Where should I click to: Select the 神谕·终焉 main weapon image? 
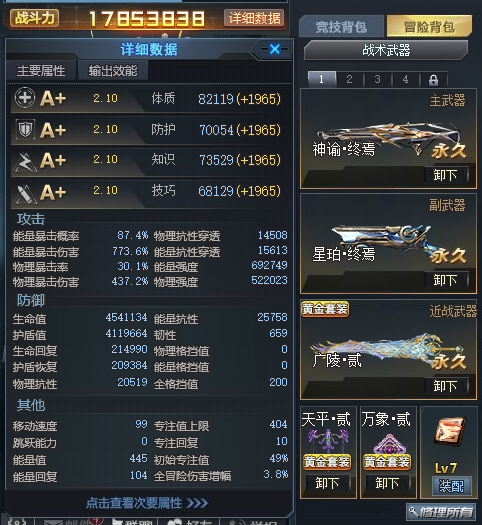[388, 139]
